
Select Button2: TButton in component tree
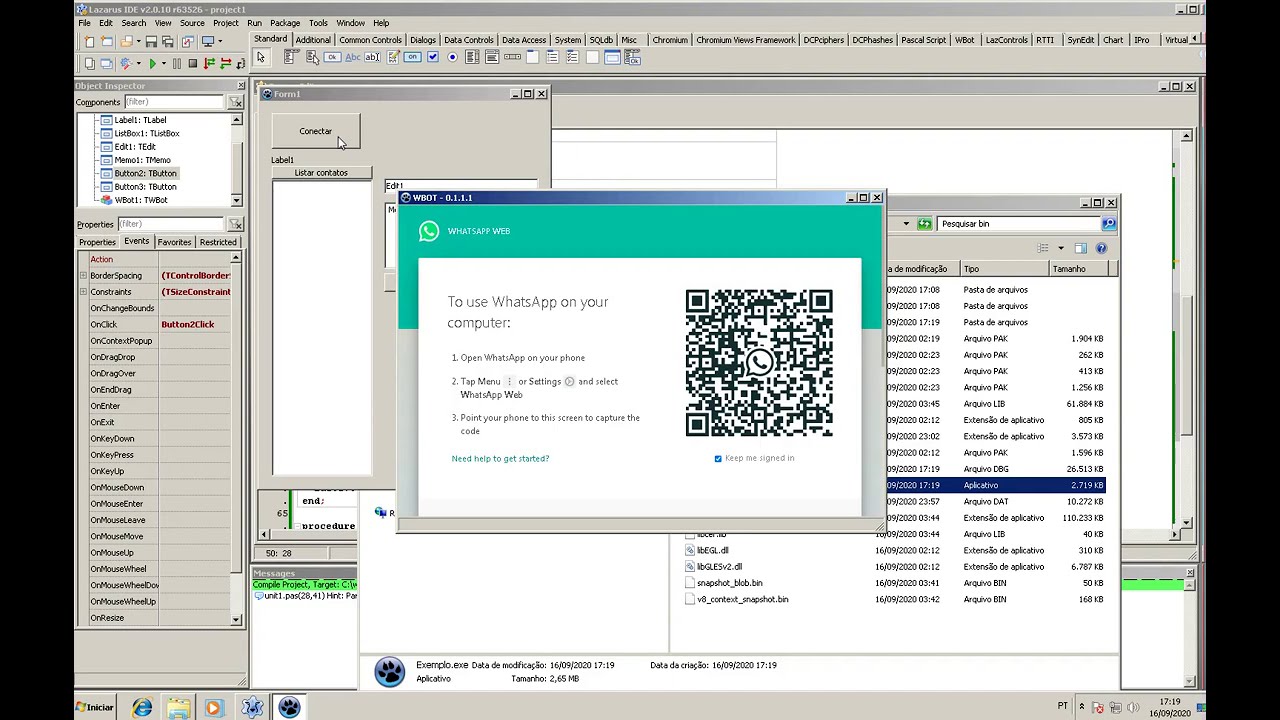pyautogui.click(x=145, y=173)
